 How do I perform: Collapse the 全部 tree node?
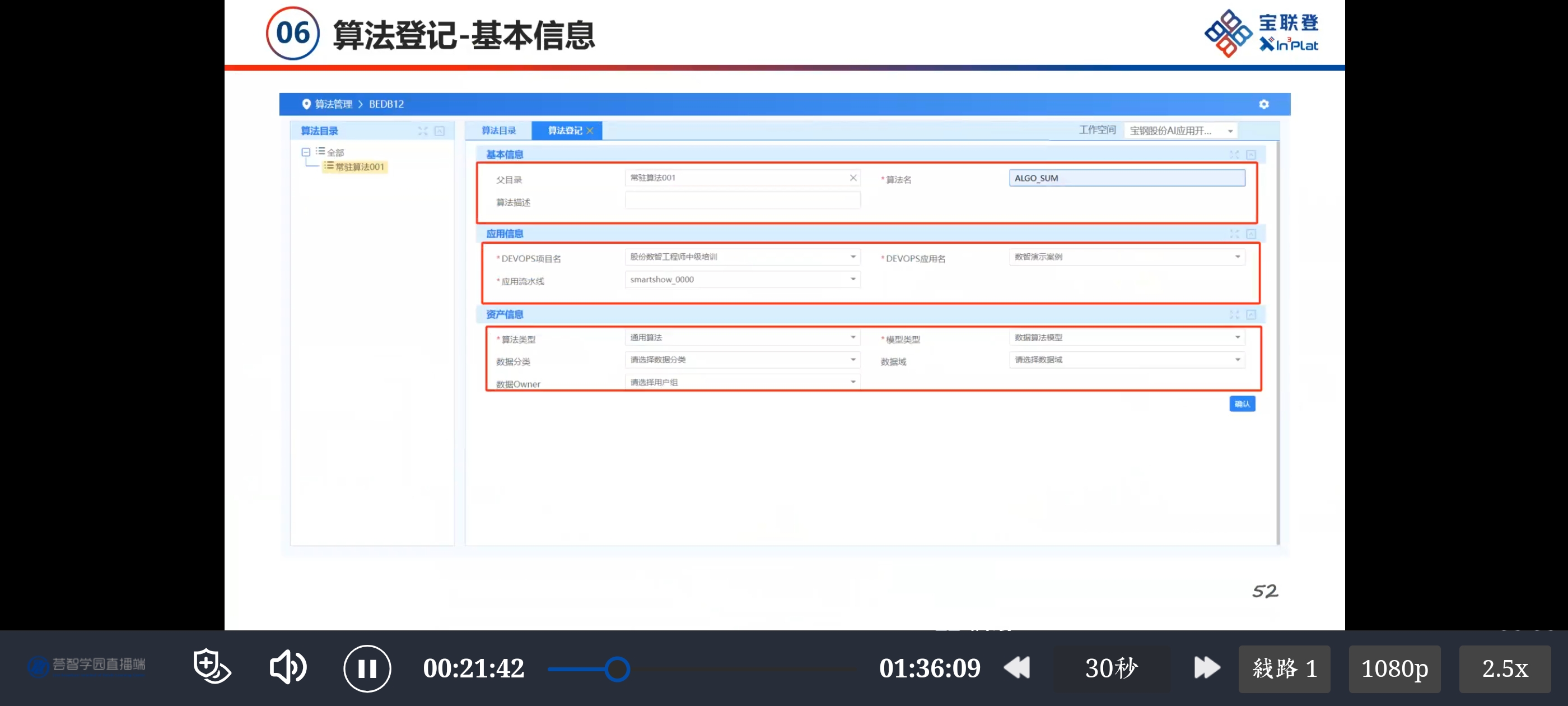(x=306, y=152)
